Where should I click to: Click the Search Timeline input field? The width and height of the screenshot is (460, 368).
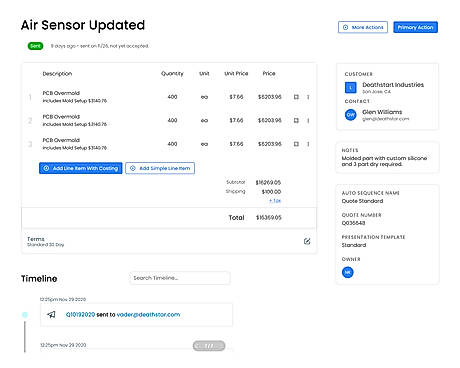[x=180, y=278]
